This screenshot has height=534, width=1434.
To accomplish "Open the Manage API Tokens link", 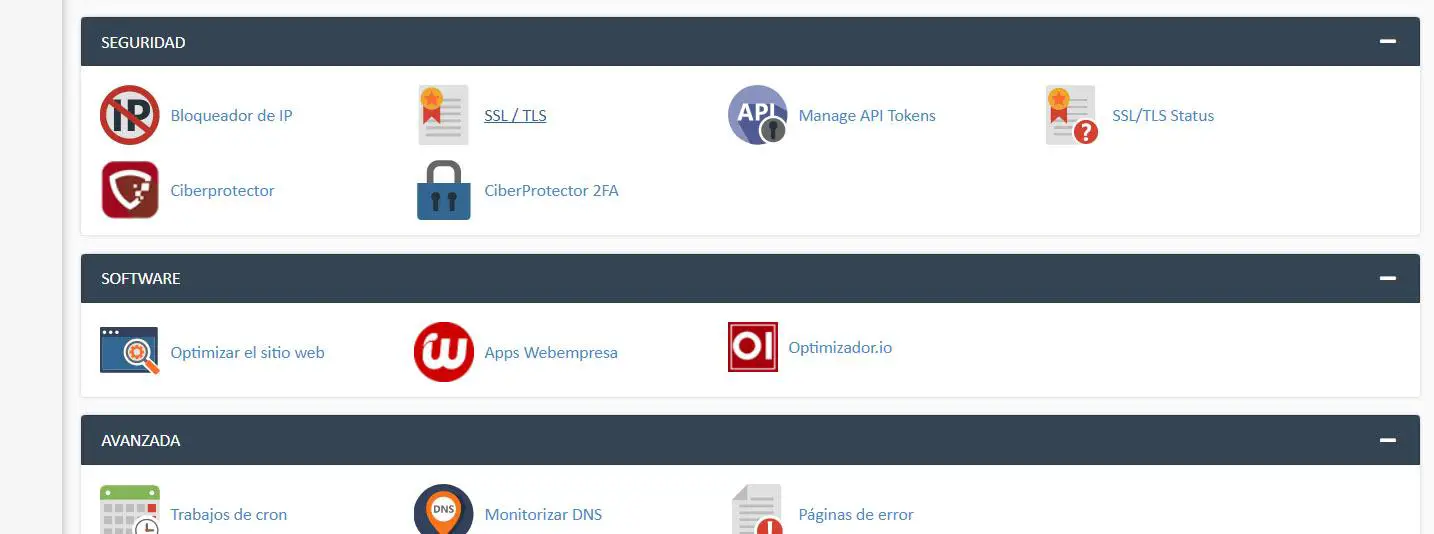I will 867,115.
